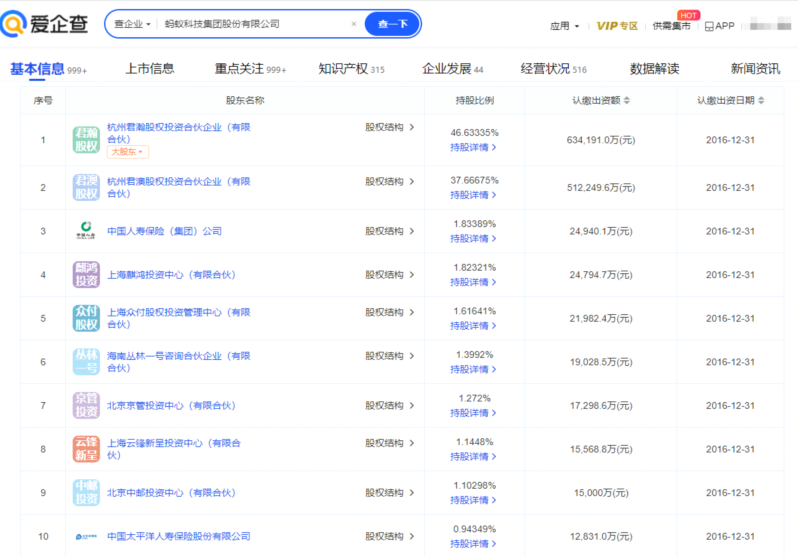Open the 爱企查 logo homepage
The height and width of the screenshot is (558, 800).
[x=44, y=23]
